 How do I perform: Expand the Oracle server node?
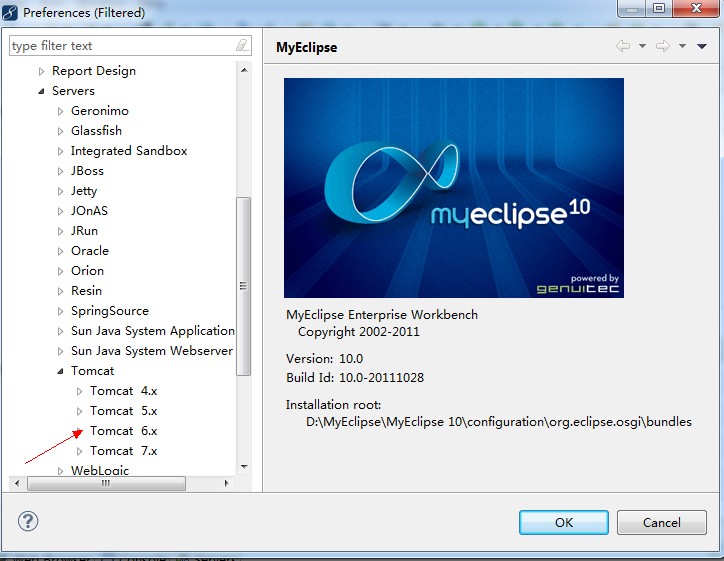point(60,251)
